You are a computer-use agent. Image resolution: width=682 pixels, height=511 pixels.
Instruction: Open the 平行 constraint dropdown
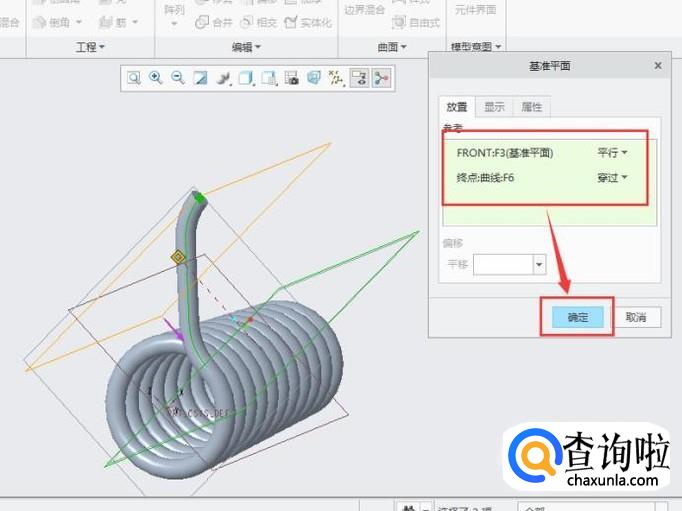tap(612, 153)
